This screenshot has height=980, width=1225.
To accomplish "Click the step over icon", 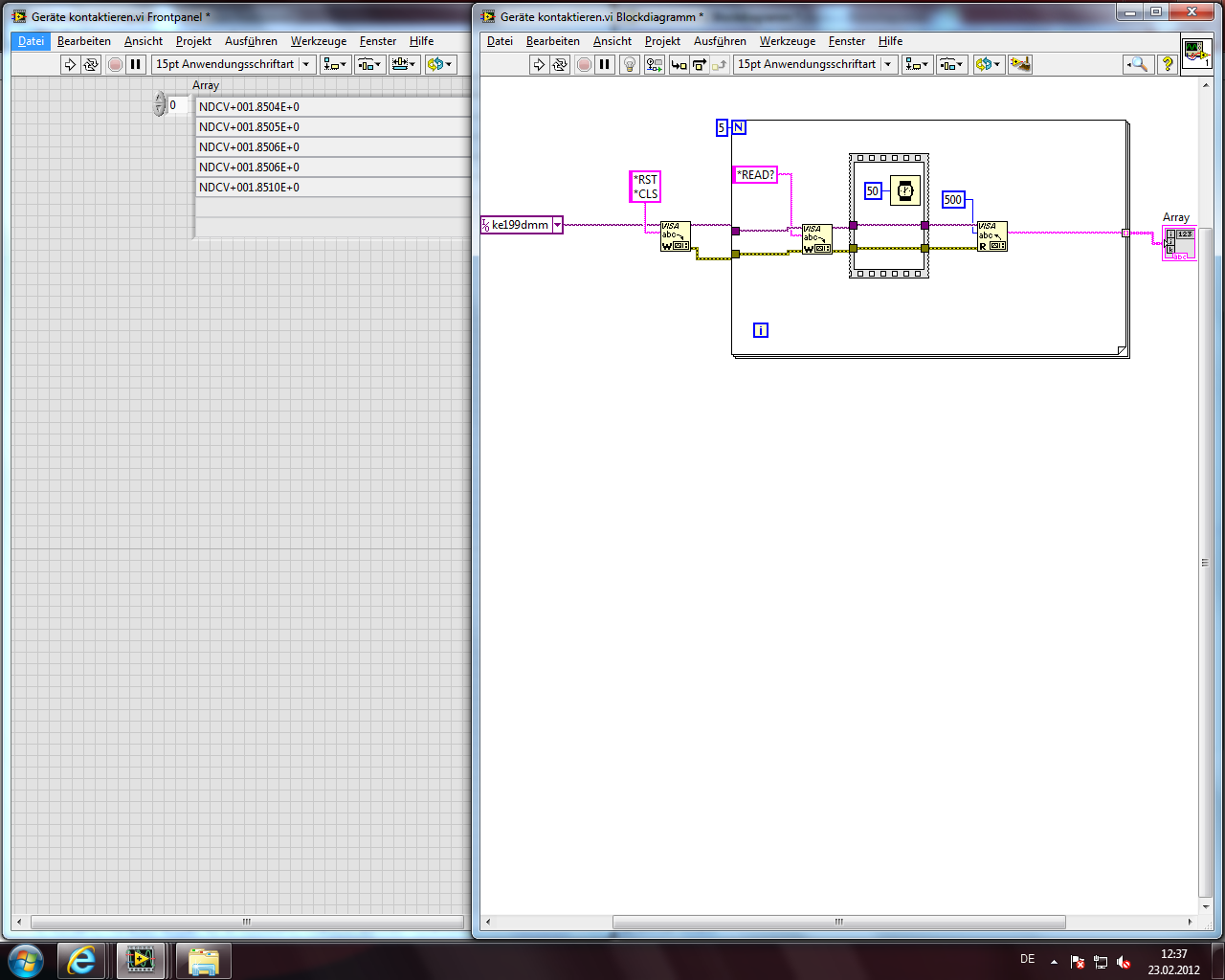I will tap(699, 64).
